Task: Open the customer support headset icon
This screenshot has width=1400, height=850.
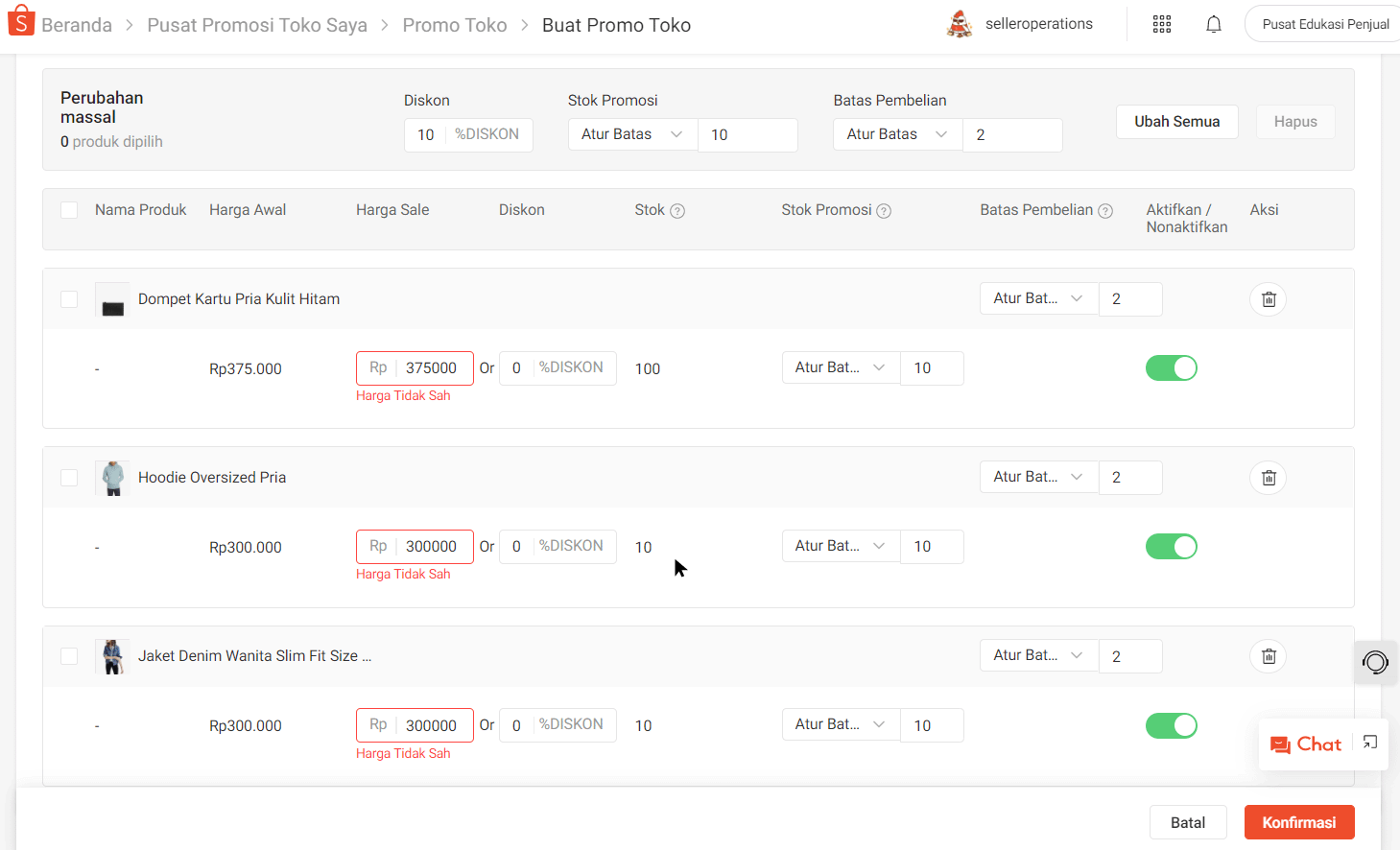Action: [x=1375, y=662]
